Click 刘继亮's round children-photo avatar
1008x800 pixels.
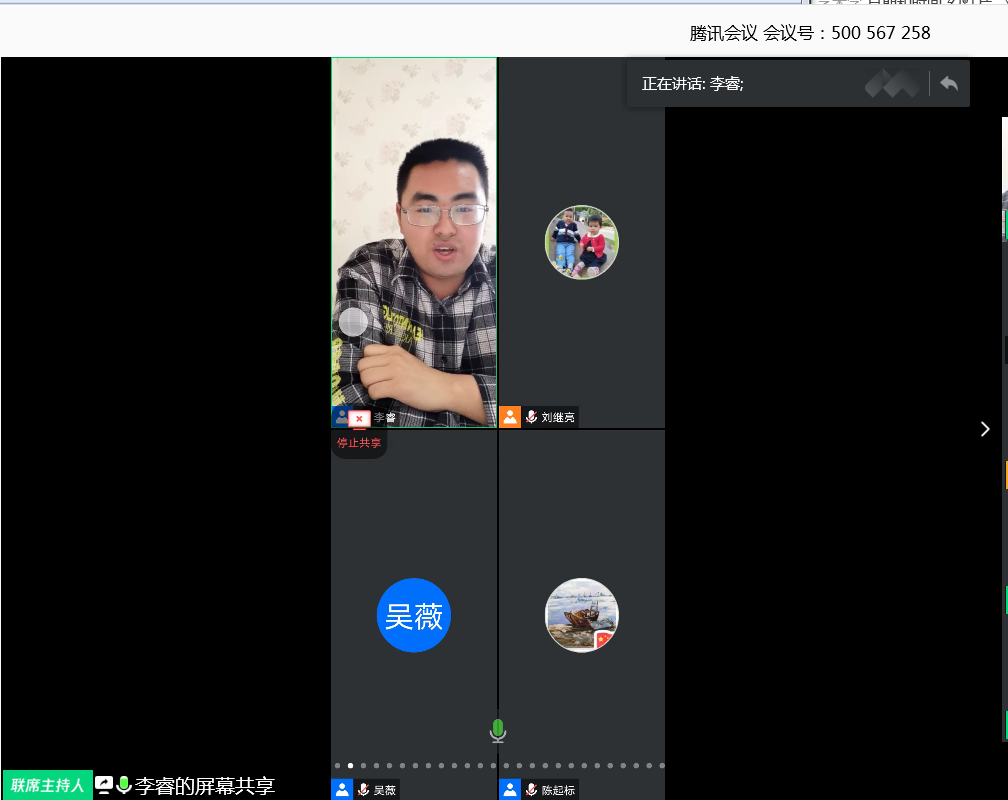point(582,242)
